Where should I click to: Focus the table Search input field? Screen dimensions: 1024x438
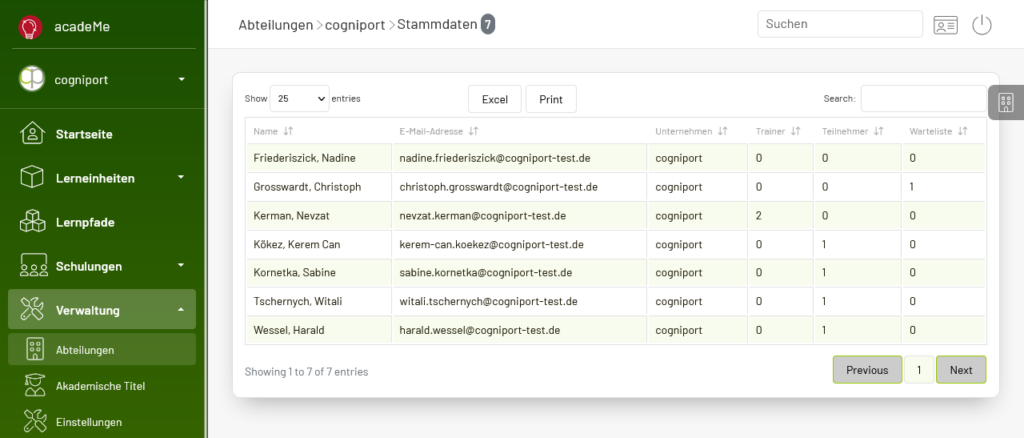click(923, 99)
